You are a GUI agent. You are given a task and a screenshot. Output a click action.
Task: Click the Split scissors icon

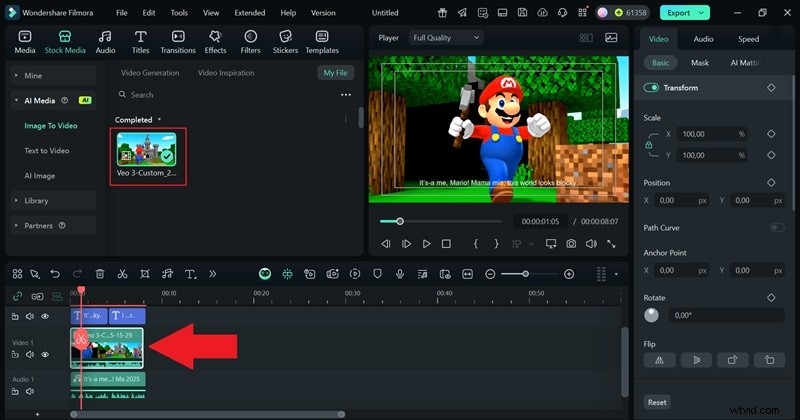[122, 274]
